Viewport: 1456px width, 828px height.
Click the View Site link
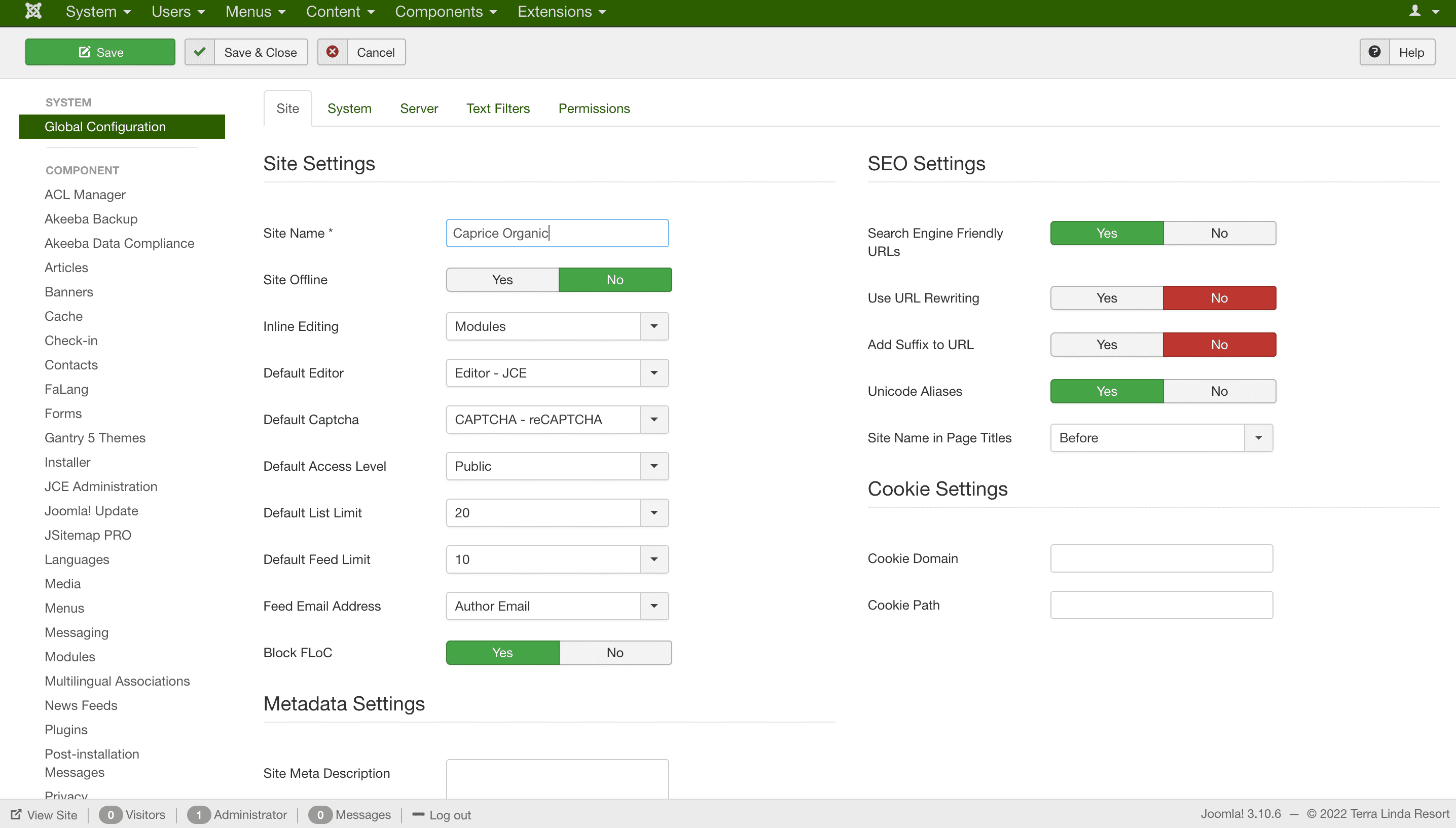pos(45,815)
